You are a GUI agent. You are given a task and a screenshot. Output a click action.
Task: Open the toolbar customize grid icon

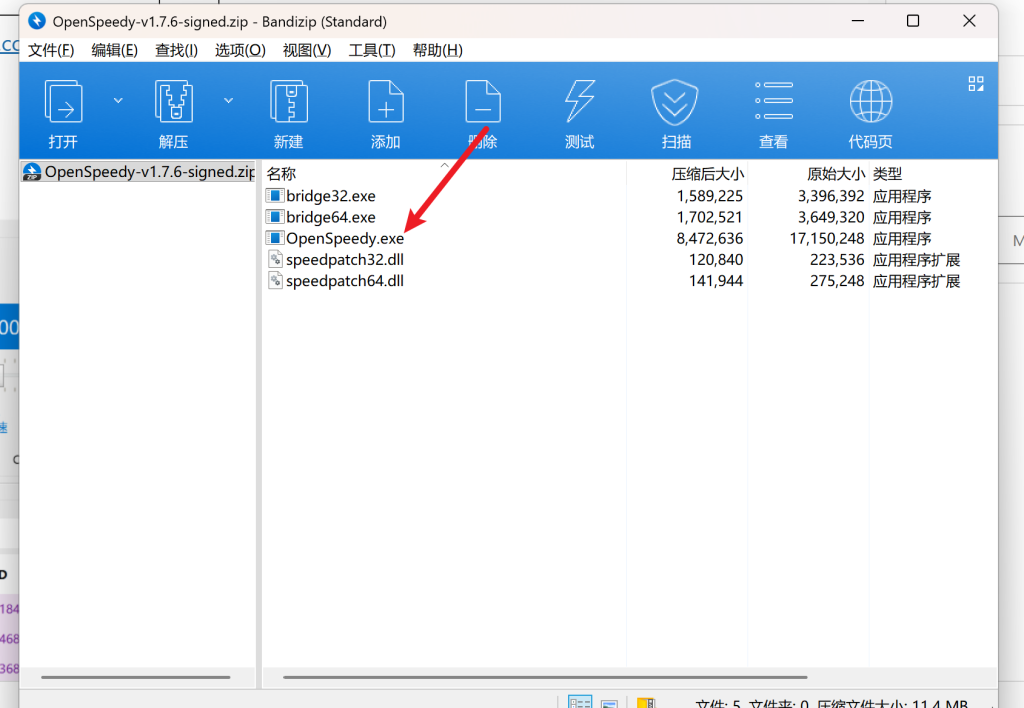point(976,84)
